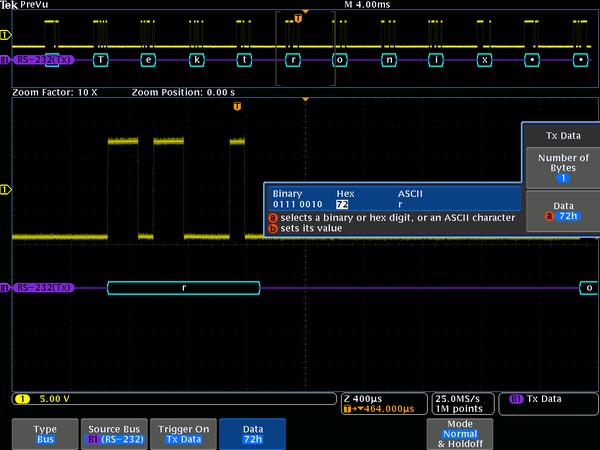This screenshot has width=600, height=450.
Task: Click the channel 1 marker in the overview
Action: 6,35
